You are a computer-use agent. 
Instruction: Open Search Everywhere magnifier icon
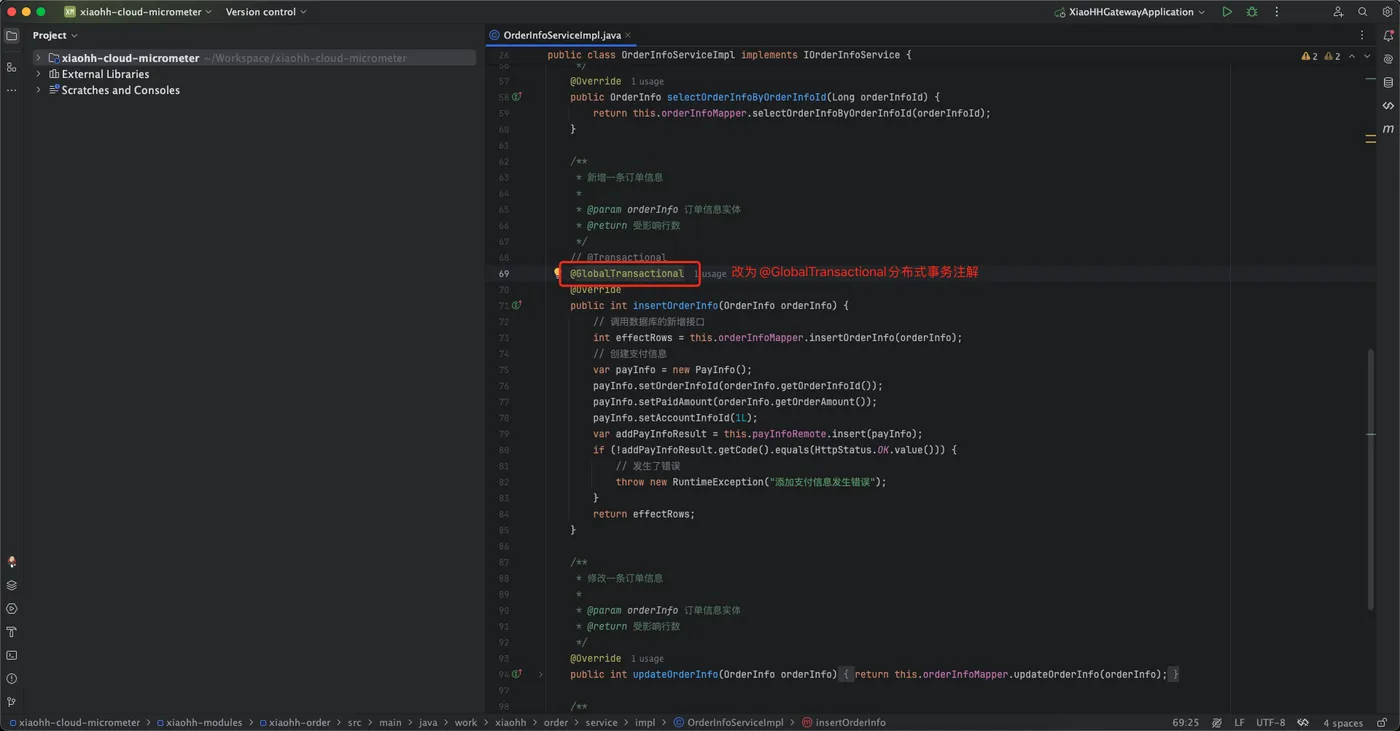(x=1362, y=12)
